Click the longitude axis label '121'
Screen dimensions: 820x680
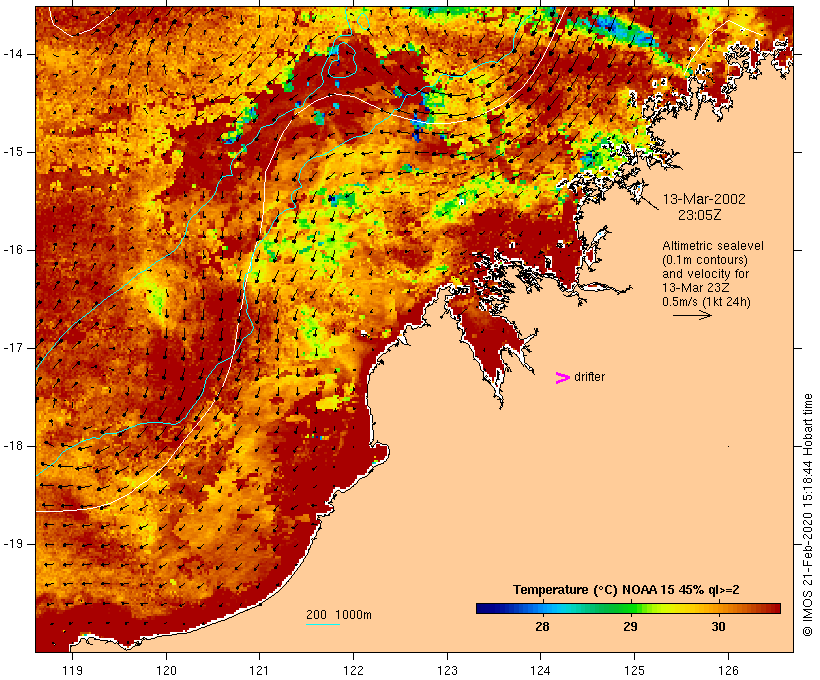pyautogui.click(x=259, y=670)
